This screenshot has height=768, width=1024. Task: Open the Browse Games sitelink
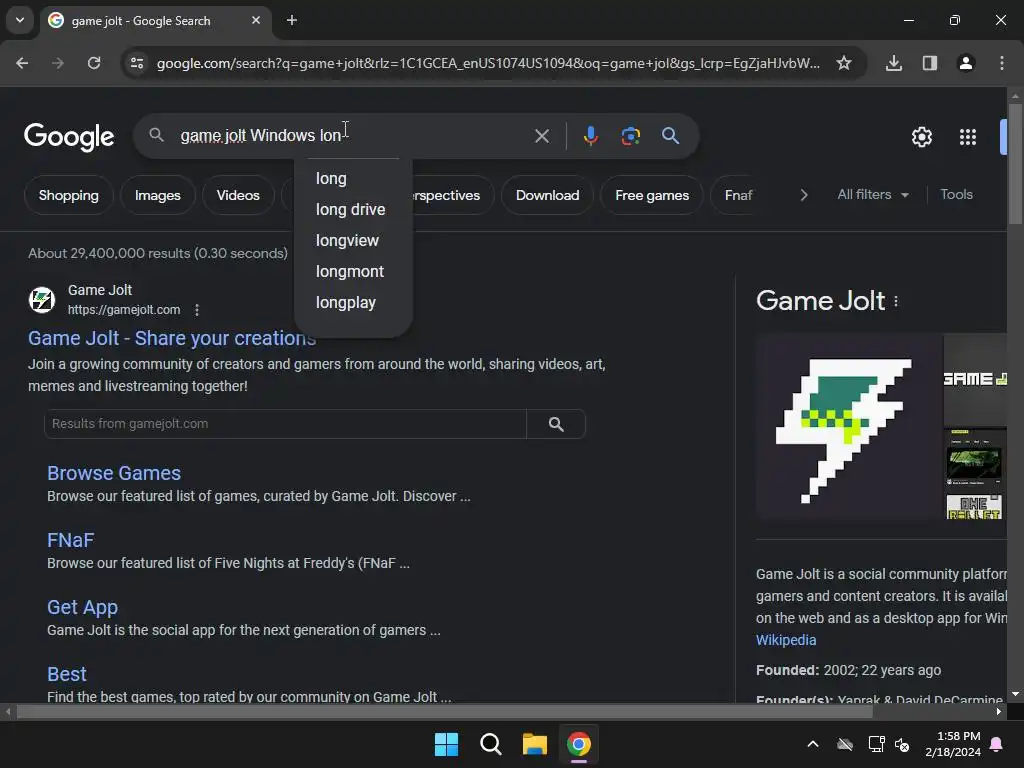click(114, 473)
